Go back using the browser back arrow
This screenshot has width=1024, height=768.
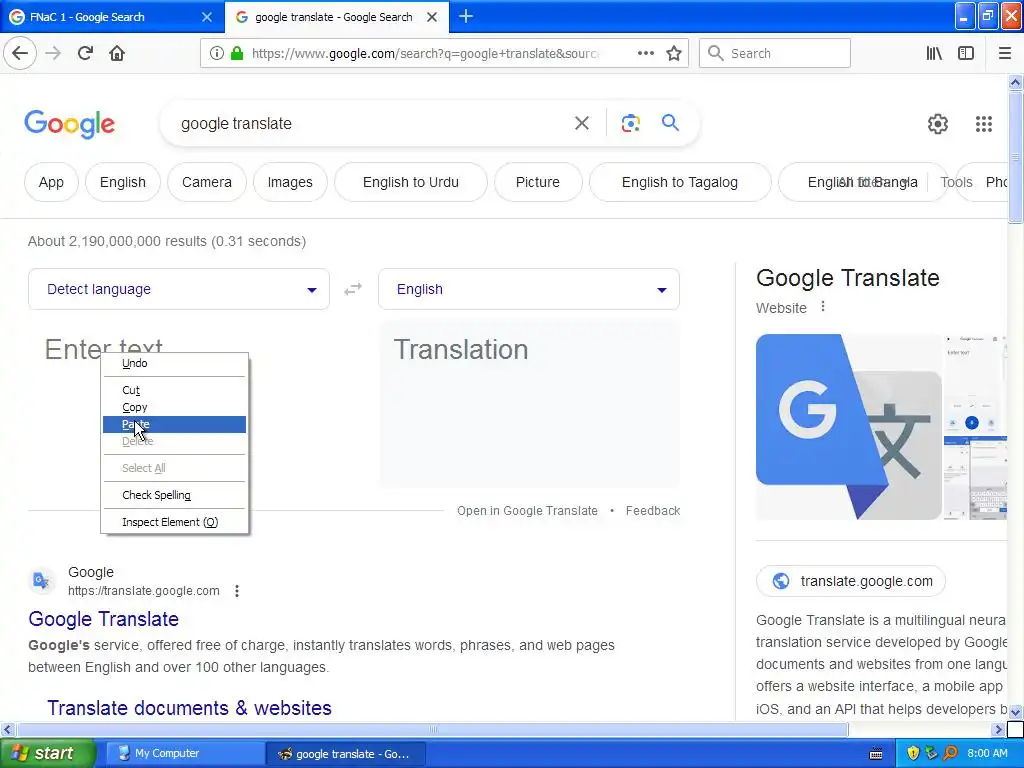click(20, 53)
